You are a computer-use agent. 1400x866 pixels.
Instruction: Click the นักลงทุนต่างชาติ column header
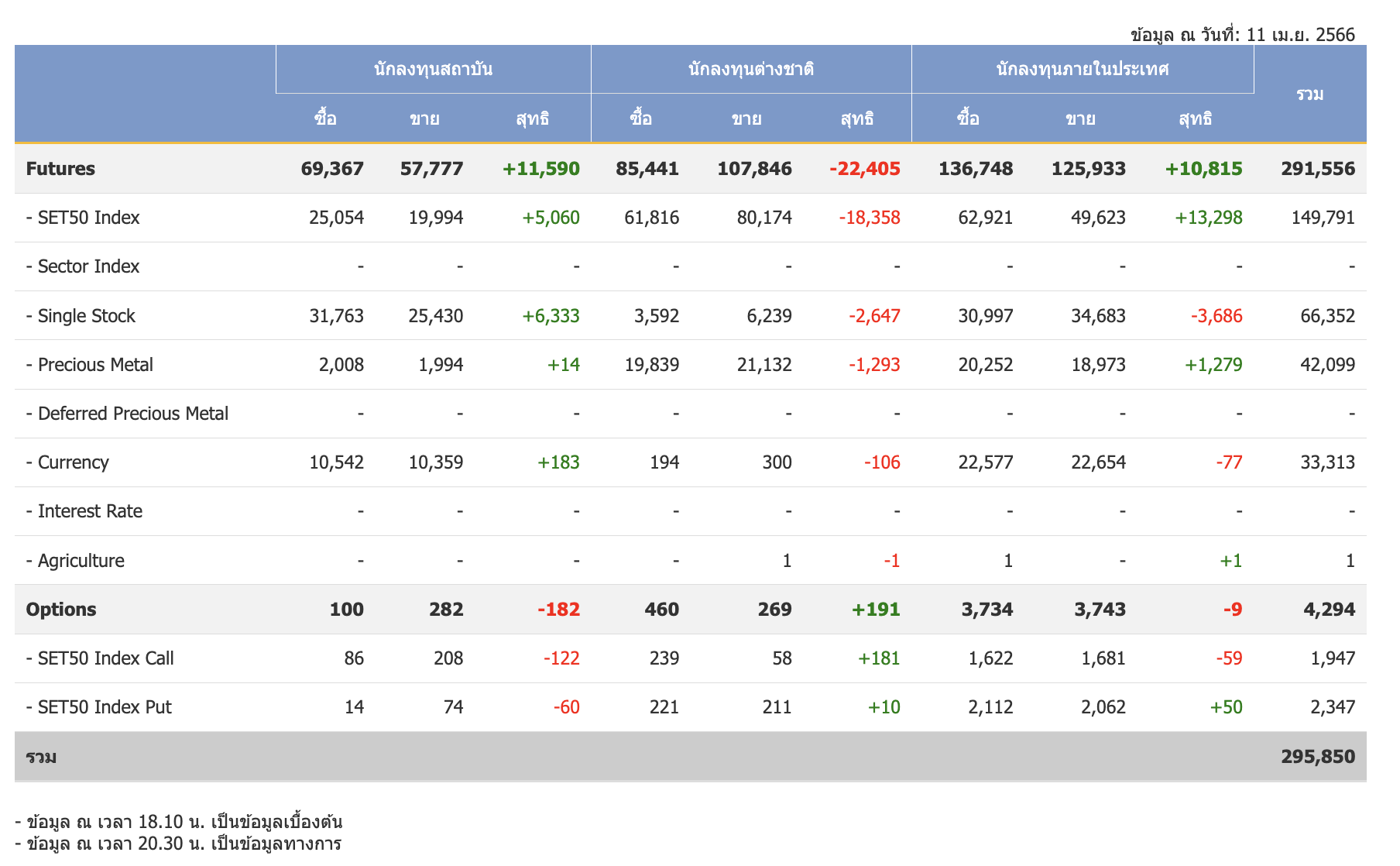coord(751,69)
